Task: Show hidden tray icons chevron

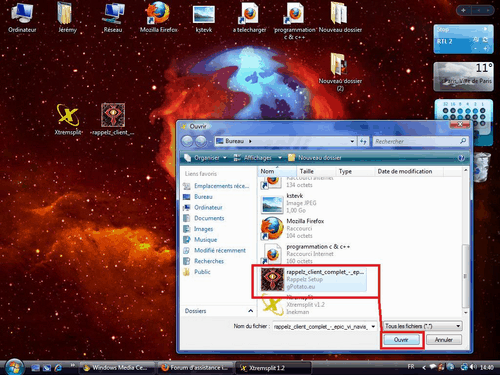Action: pos(424,367)
